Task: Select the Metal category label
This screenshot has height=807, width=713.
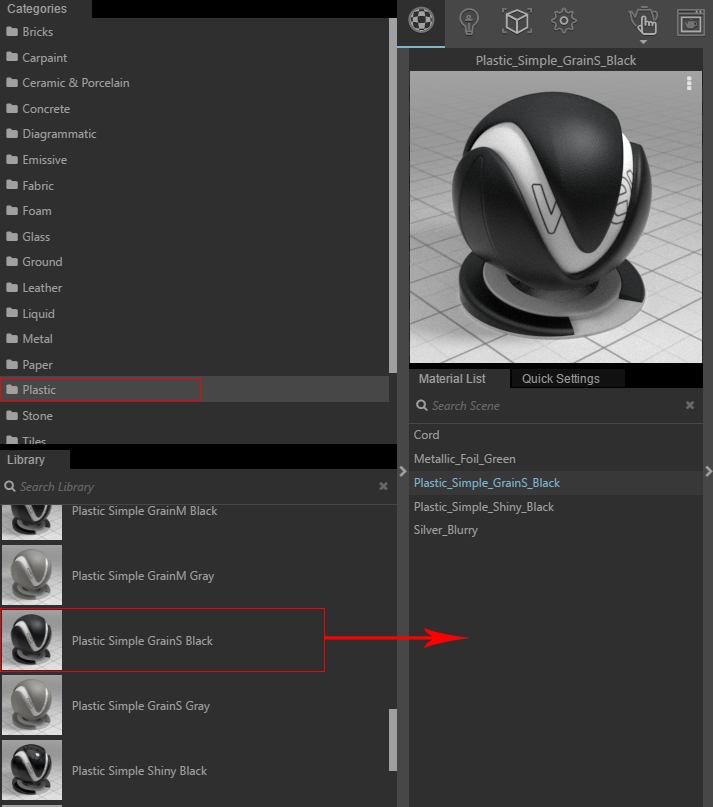Action: pos(38,339)
